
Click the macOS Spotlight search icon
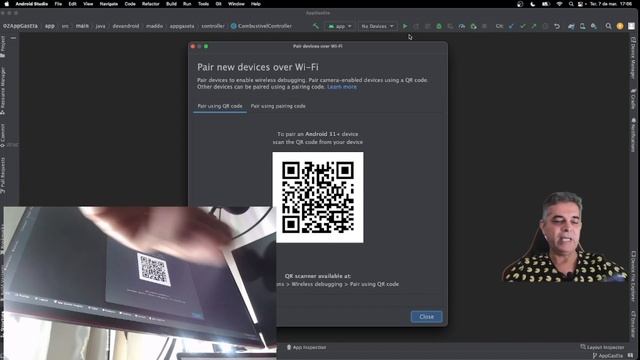click(571, 4)
